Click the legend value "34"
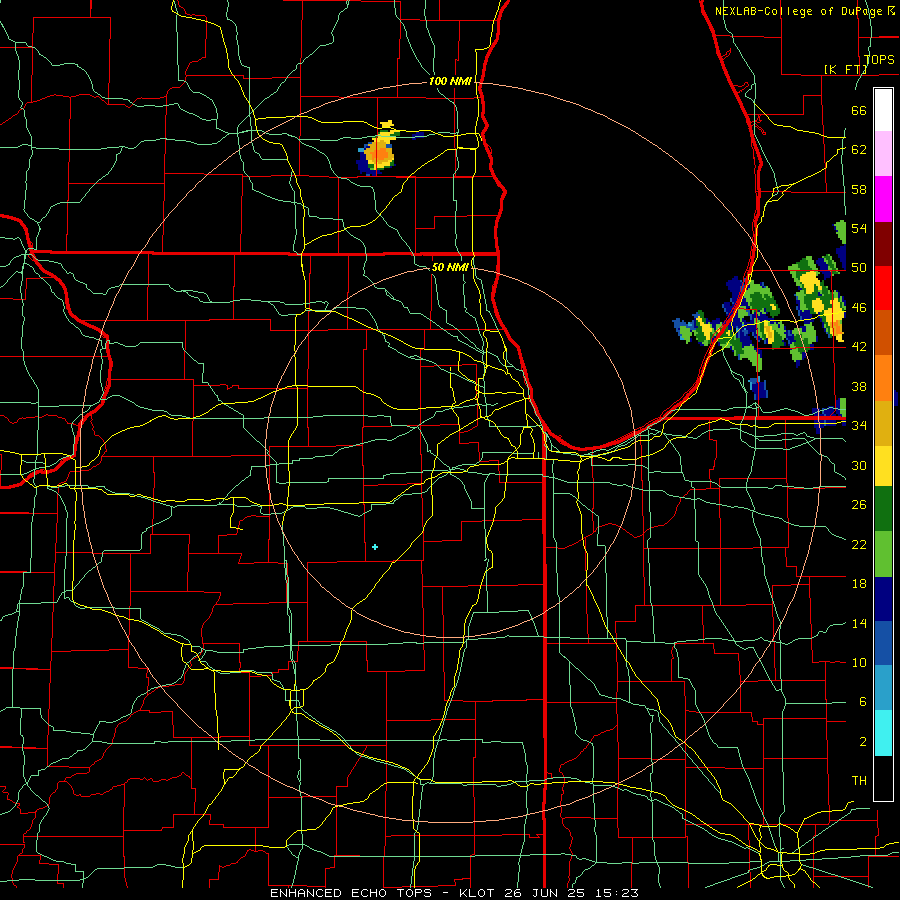 (x=859, y=426)
